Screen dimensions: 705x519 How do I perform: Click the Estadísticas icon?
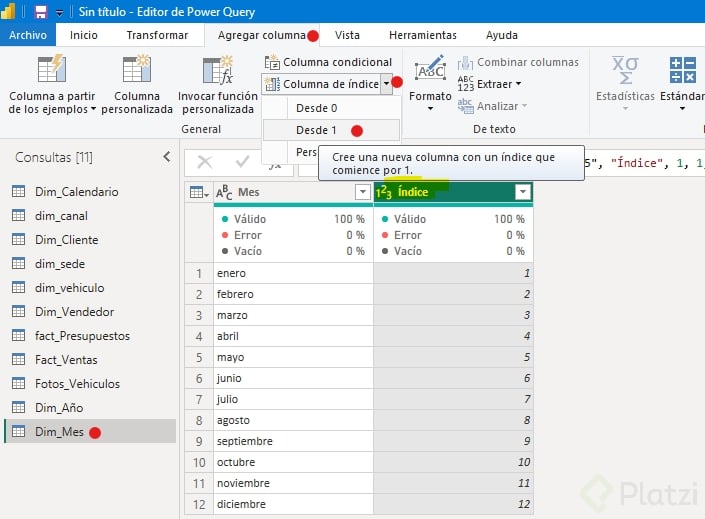click(x=625, y=70)
